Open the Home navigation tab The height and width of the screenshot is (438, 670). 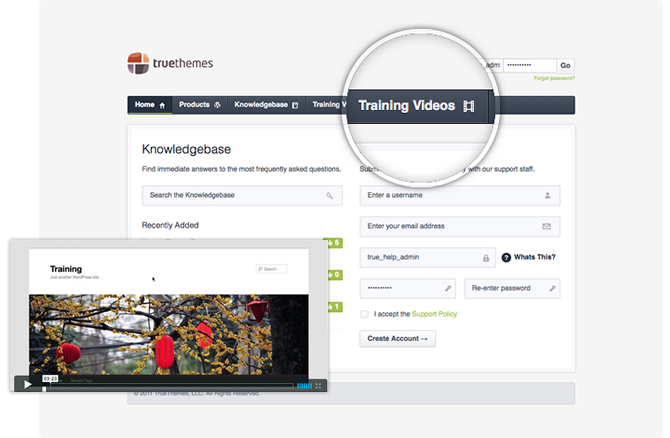pos(149,104)
